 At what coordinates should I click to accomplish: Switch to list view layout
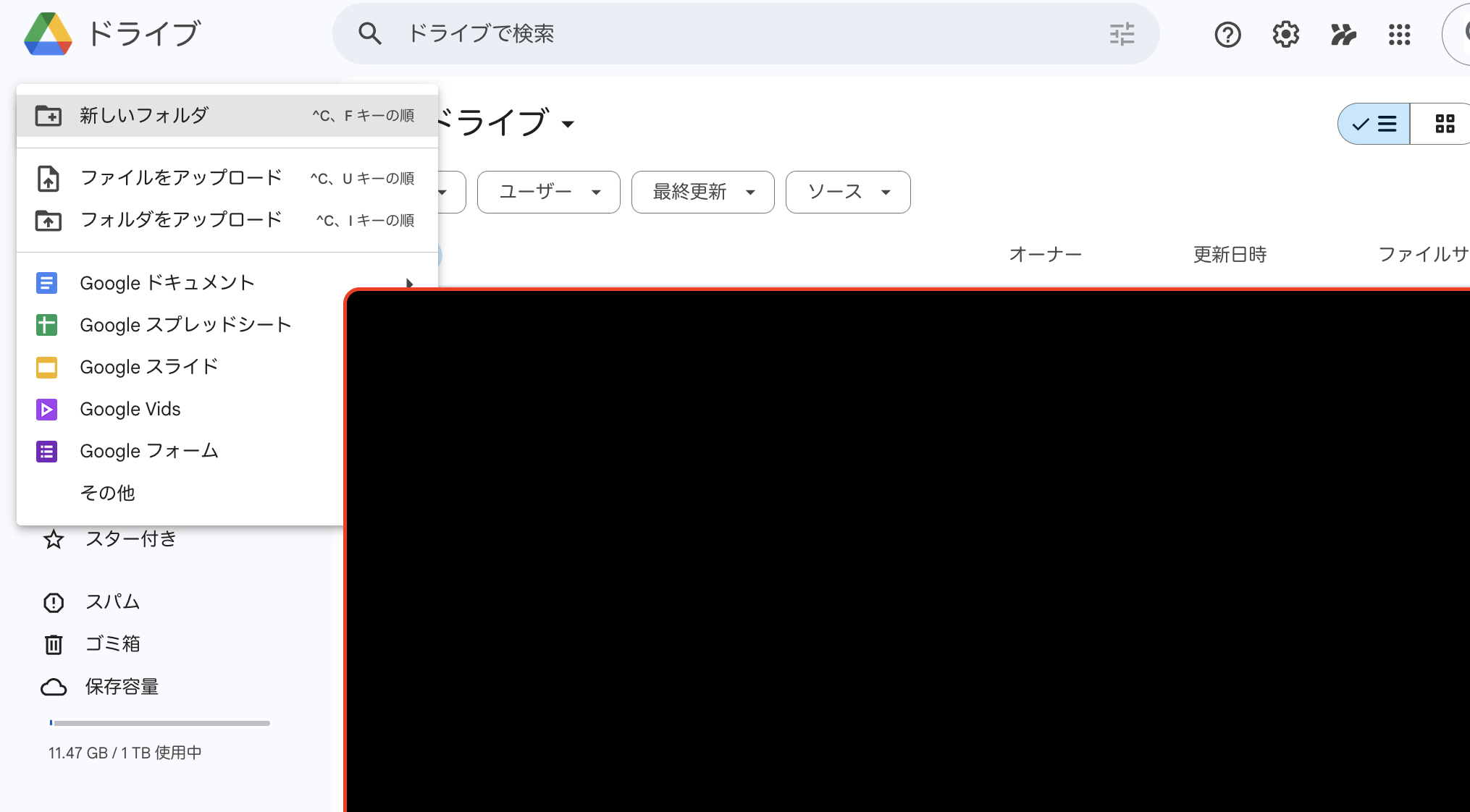(x=1374, y=124)
